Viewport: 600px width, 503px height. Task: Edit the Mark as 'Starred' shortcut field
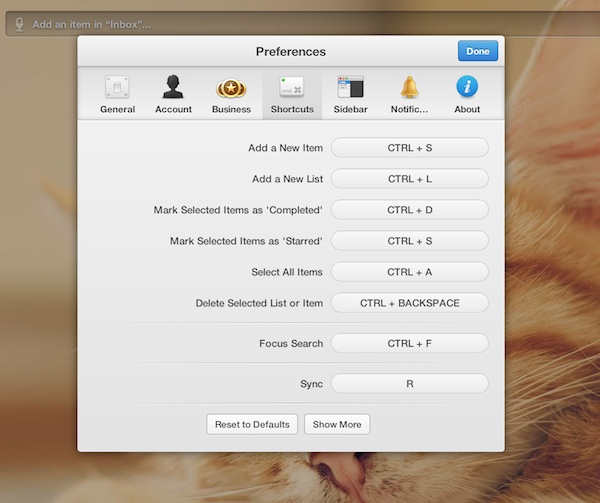[410, 241]
